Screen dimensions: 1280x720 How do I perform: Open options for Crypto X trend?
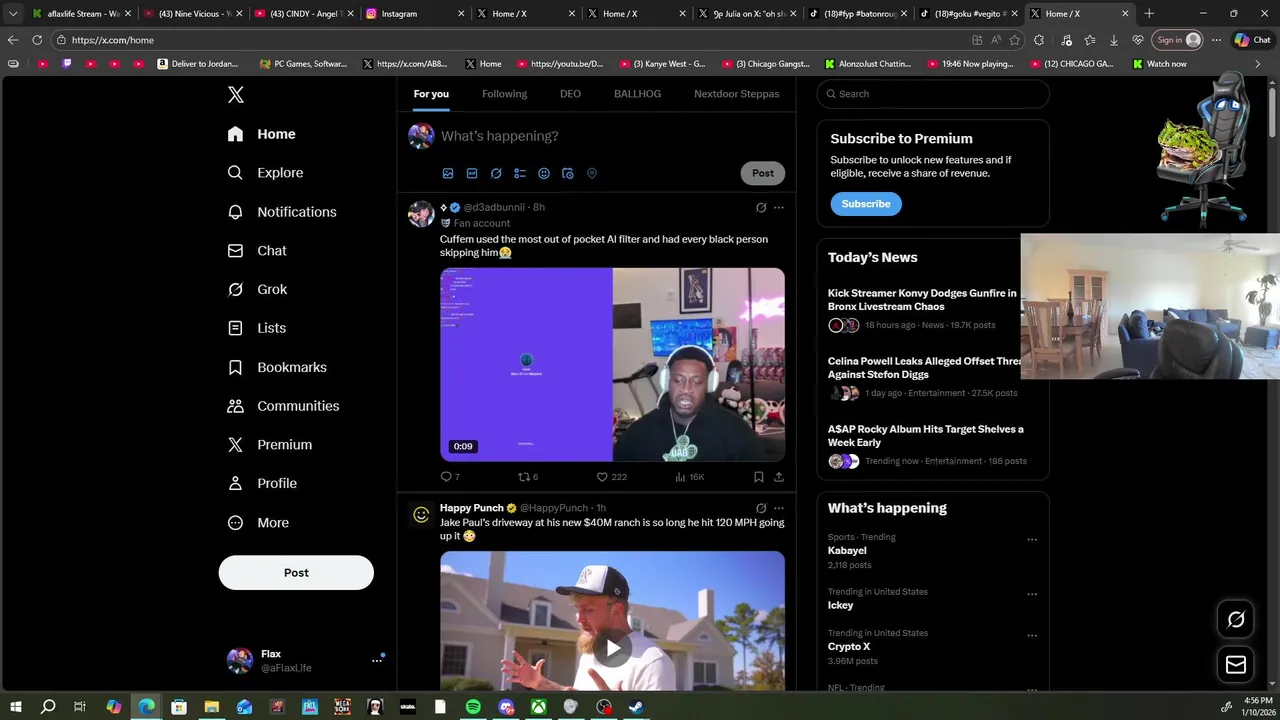tap(1032, 635)
